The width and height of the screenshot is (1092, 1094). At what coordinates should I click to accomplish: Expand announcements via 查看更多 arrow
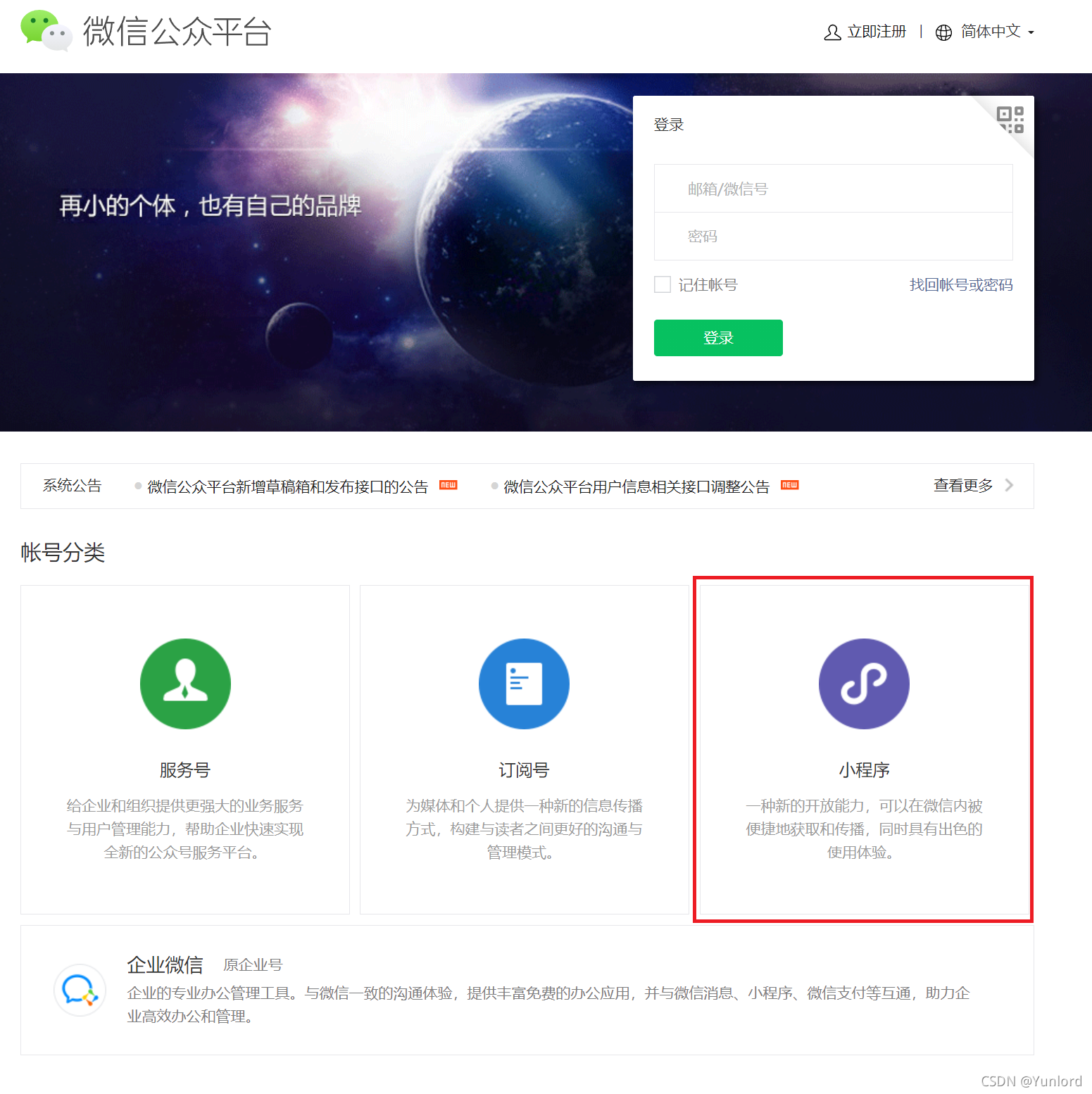pyautogui.click(x=1009, y=485)
